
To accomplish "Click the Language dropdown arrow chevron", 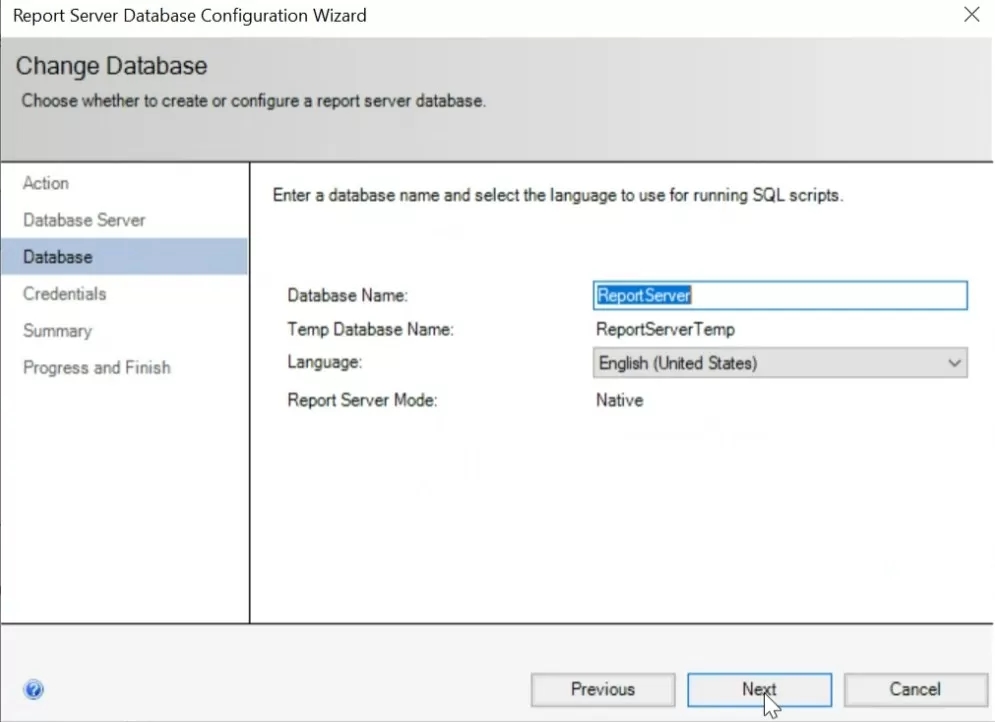I will click(954, 362).
